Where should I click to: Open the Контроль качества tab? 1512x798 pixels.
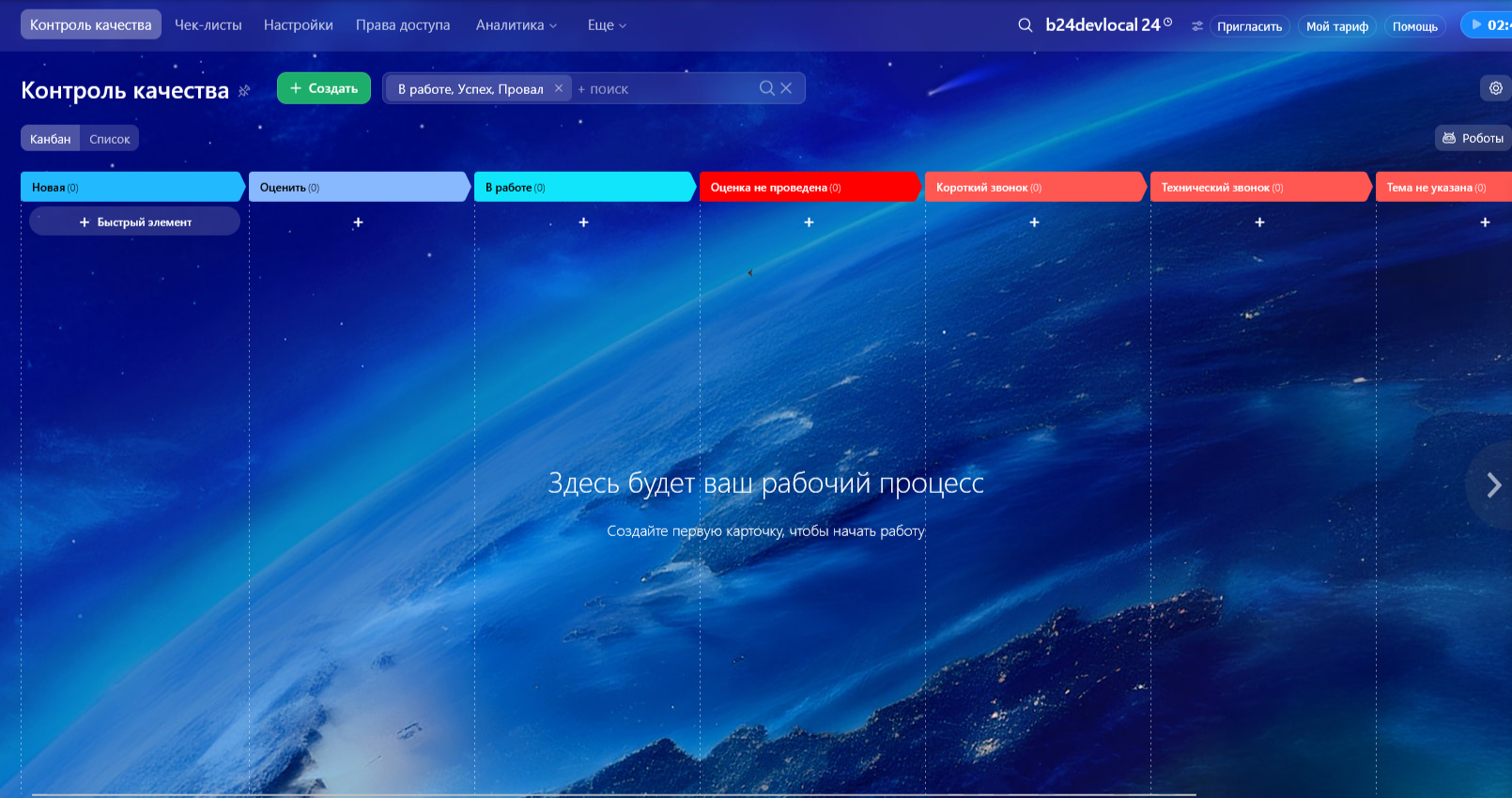coord(91,25)
